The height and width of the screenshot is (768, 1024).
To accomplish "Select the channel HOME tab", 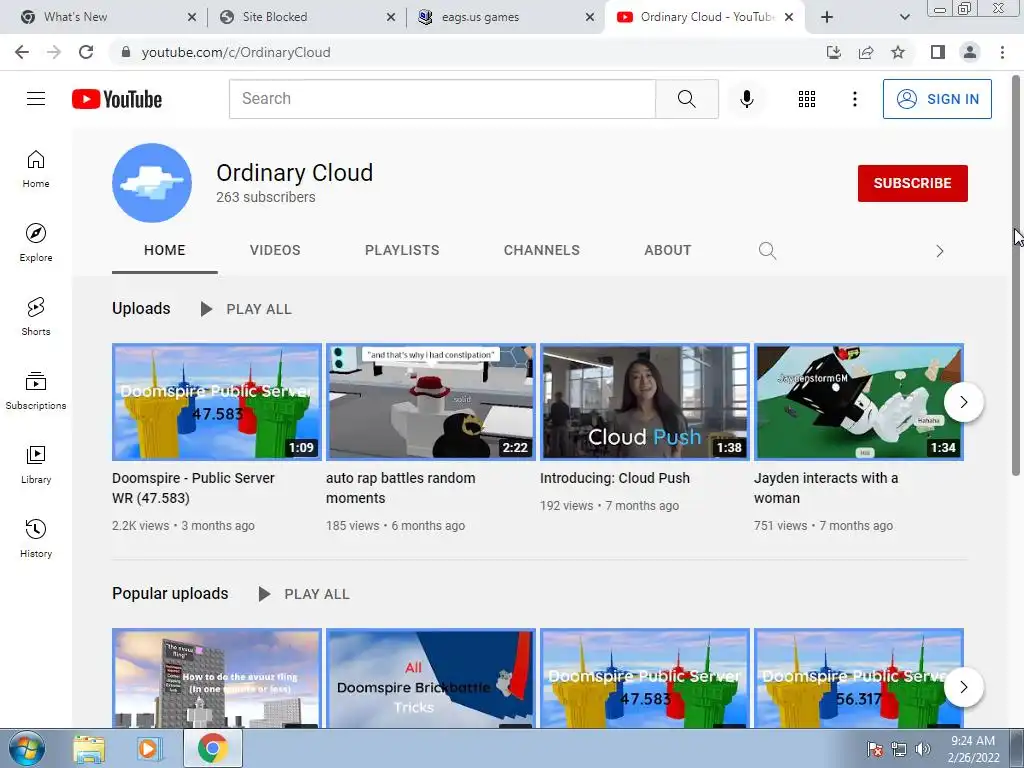I will (x=165, y=250).
